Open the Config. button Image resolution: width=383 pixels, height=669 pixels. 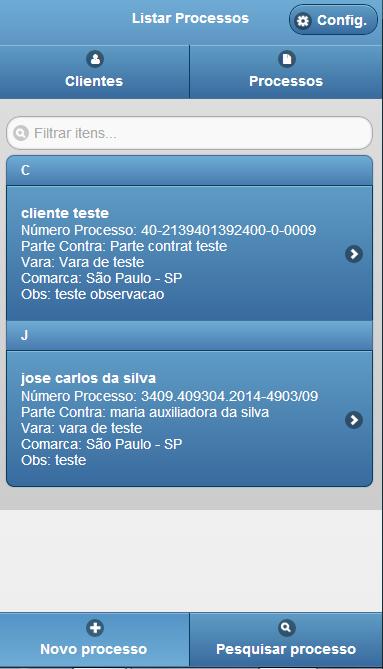334,20
